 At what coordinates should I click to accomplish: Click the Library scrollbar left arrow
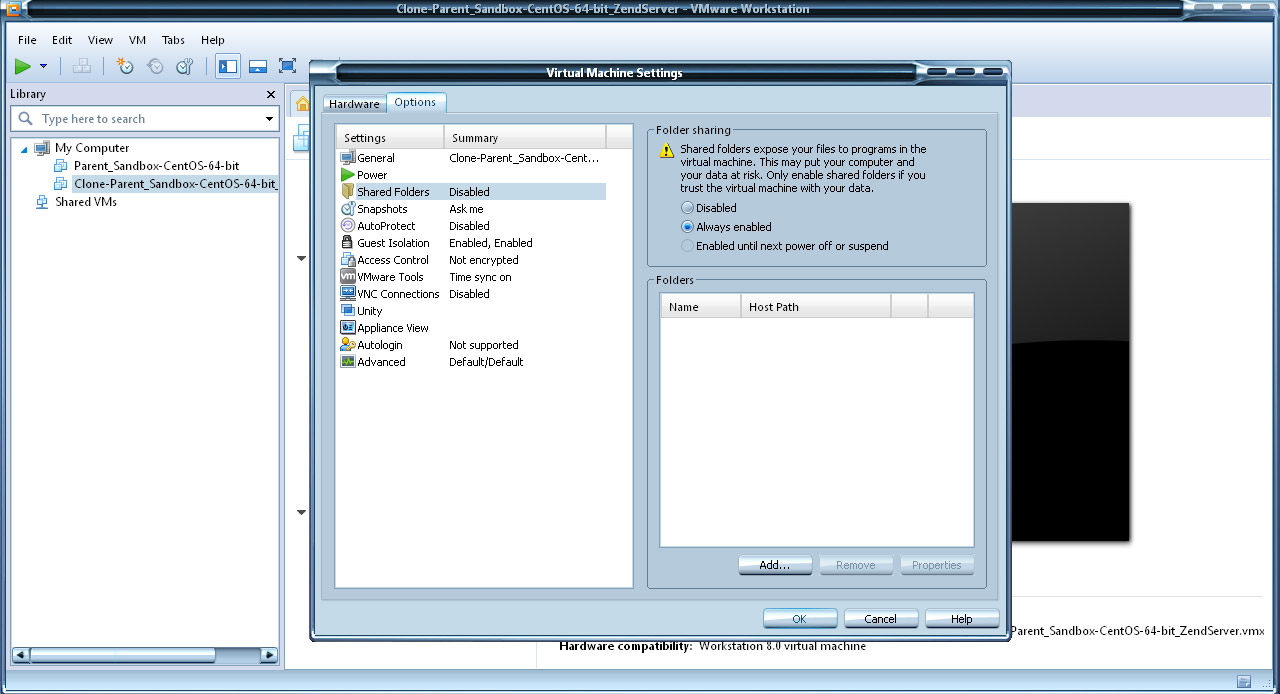(20, 656)
